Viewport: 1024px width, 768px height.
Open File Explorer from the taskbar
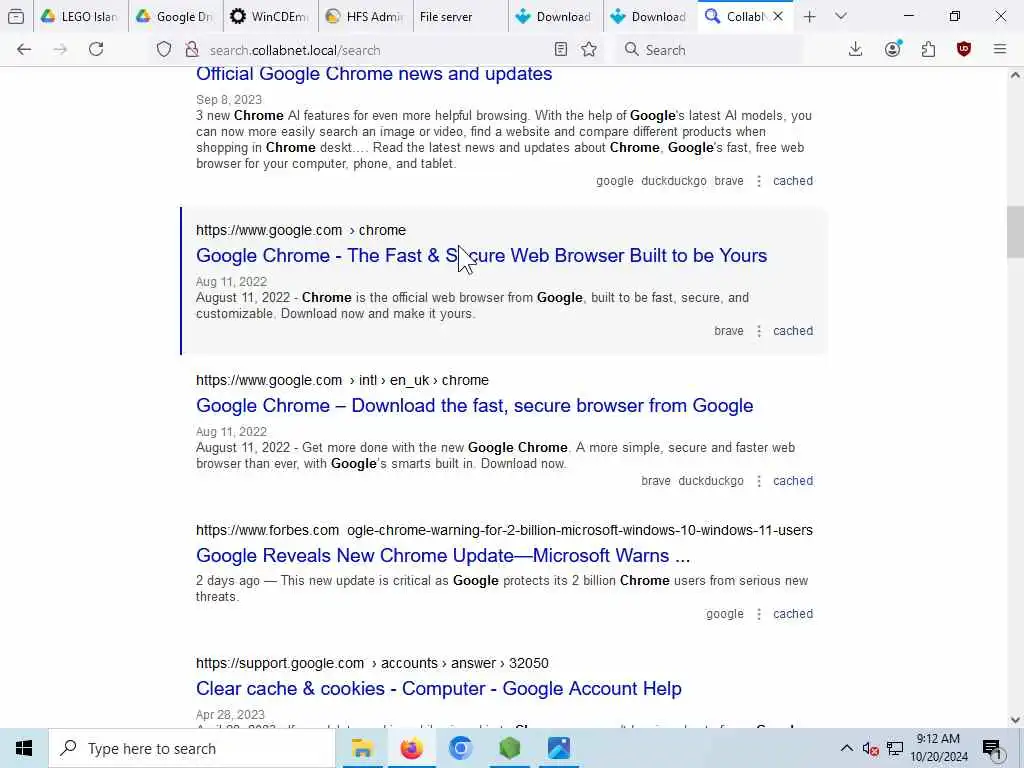(x=362, y=748)
